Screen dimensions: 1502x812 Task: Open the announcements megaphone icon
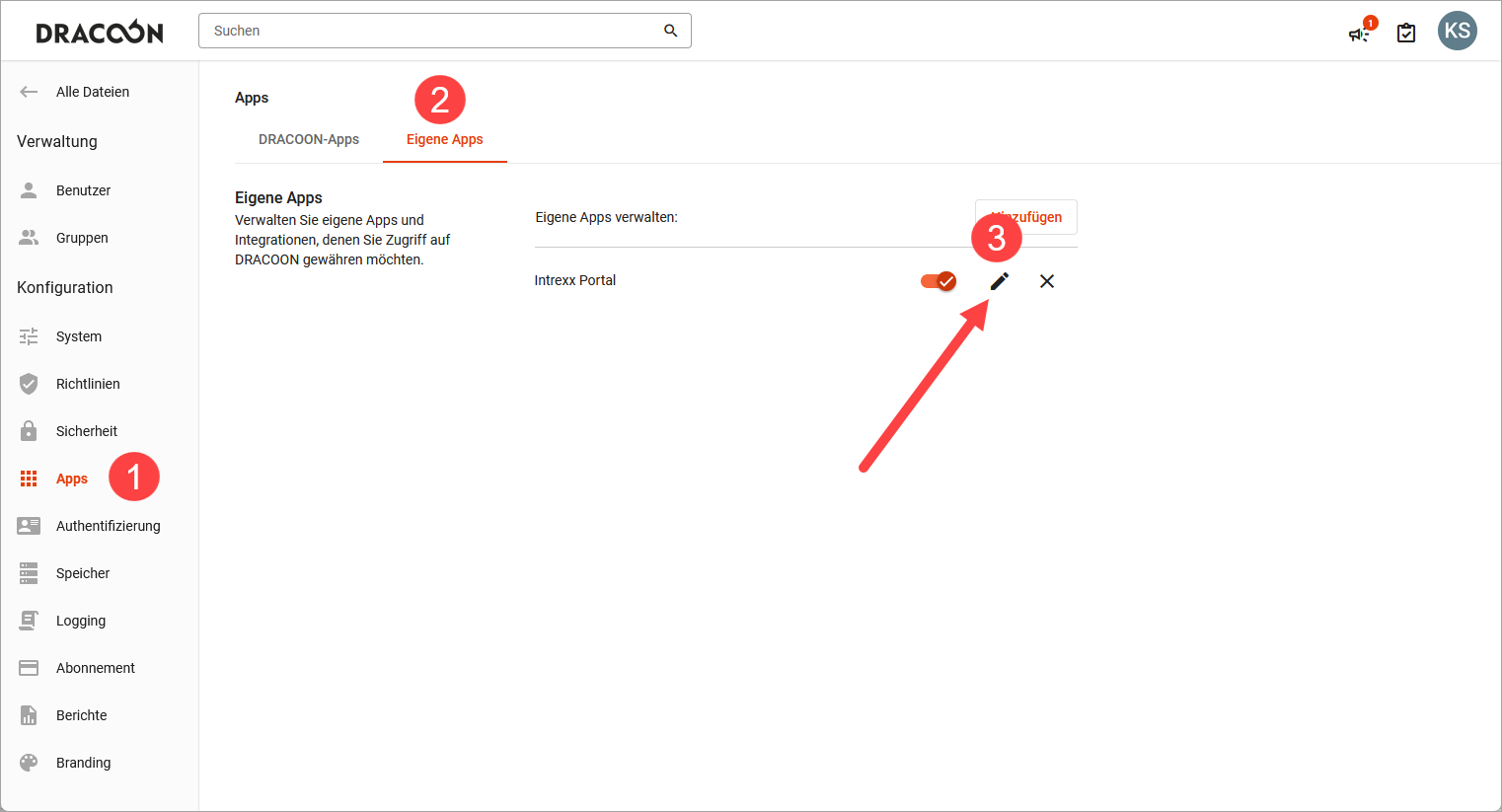point(1359,34)
